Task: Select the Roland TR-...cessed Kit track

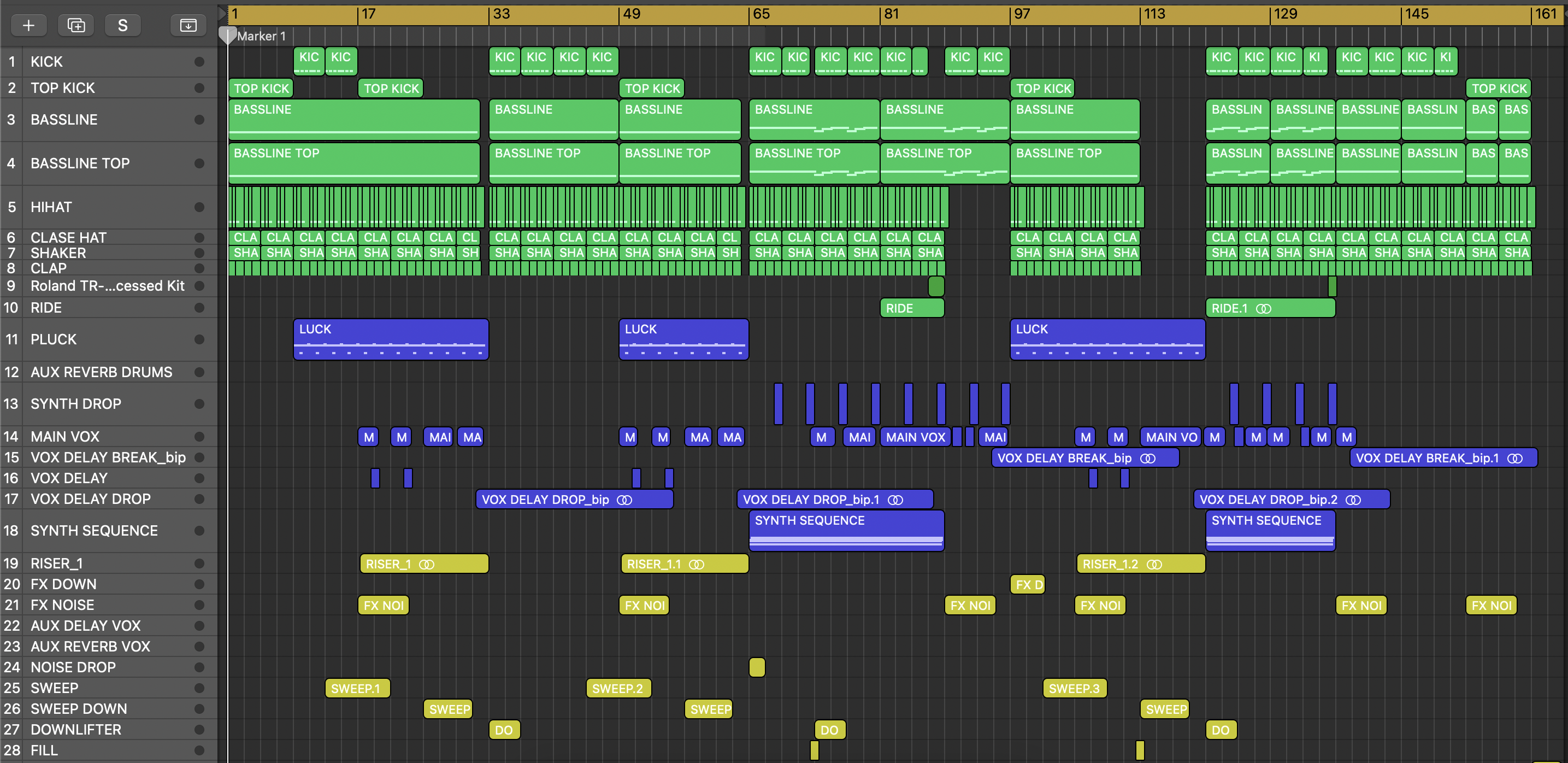Action: (x=108, y=286)
